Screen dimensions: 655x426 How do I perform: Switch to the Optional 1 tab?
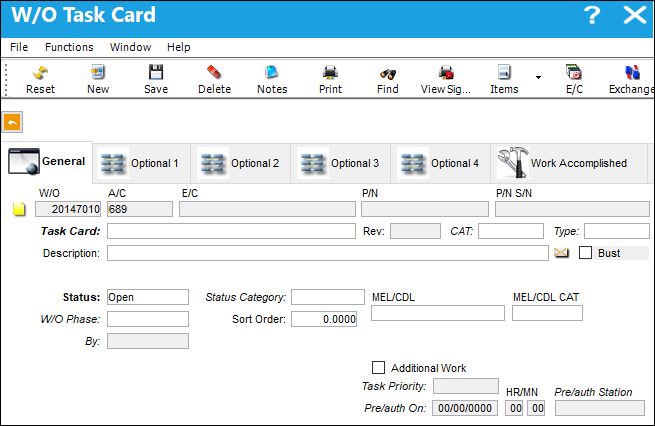pyautogui.click(x=142, y=163)
